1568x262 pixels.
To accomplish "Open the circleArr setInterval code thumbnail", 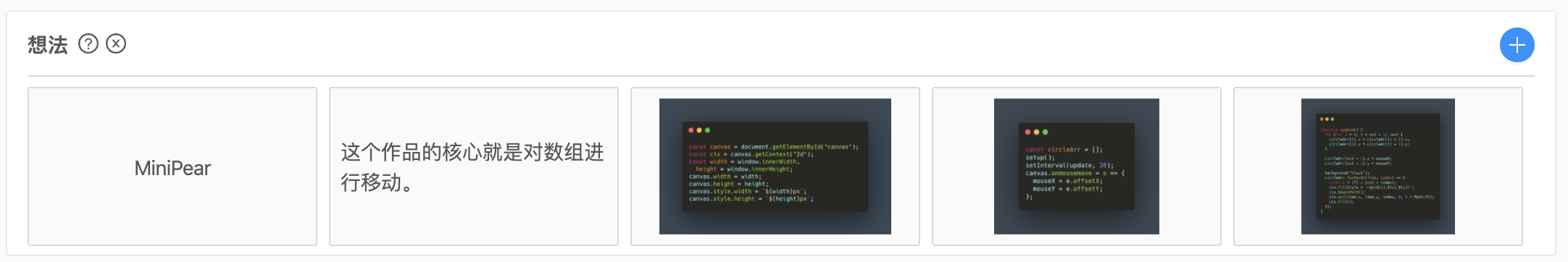I will (x=1077, y=166).
